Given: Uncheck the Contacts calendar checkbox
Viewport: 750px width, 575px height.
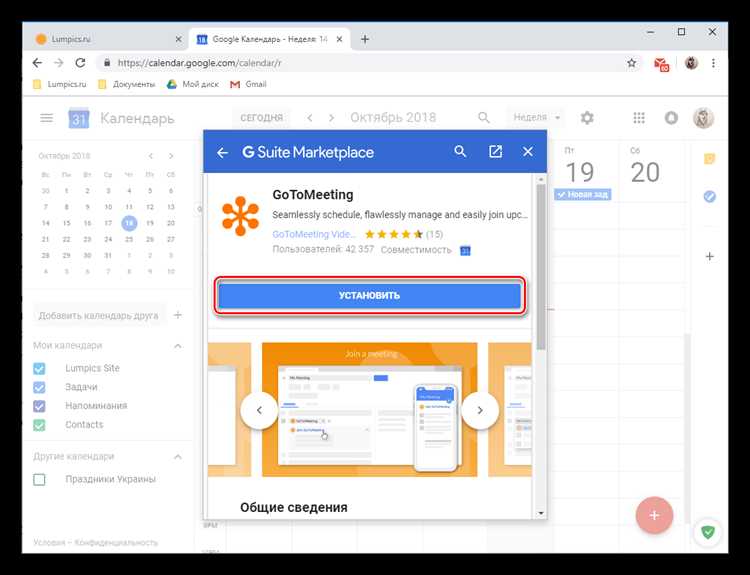Looking at the screenshot, I should 39,425.
